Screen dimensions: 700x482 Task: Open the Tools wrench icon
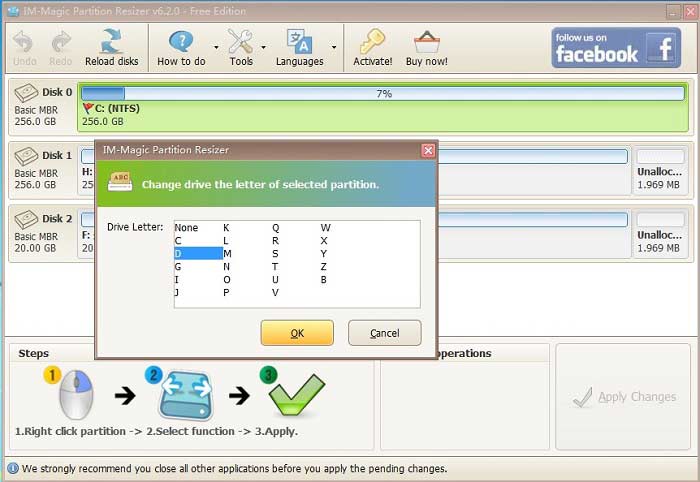click(241, 48)
